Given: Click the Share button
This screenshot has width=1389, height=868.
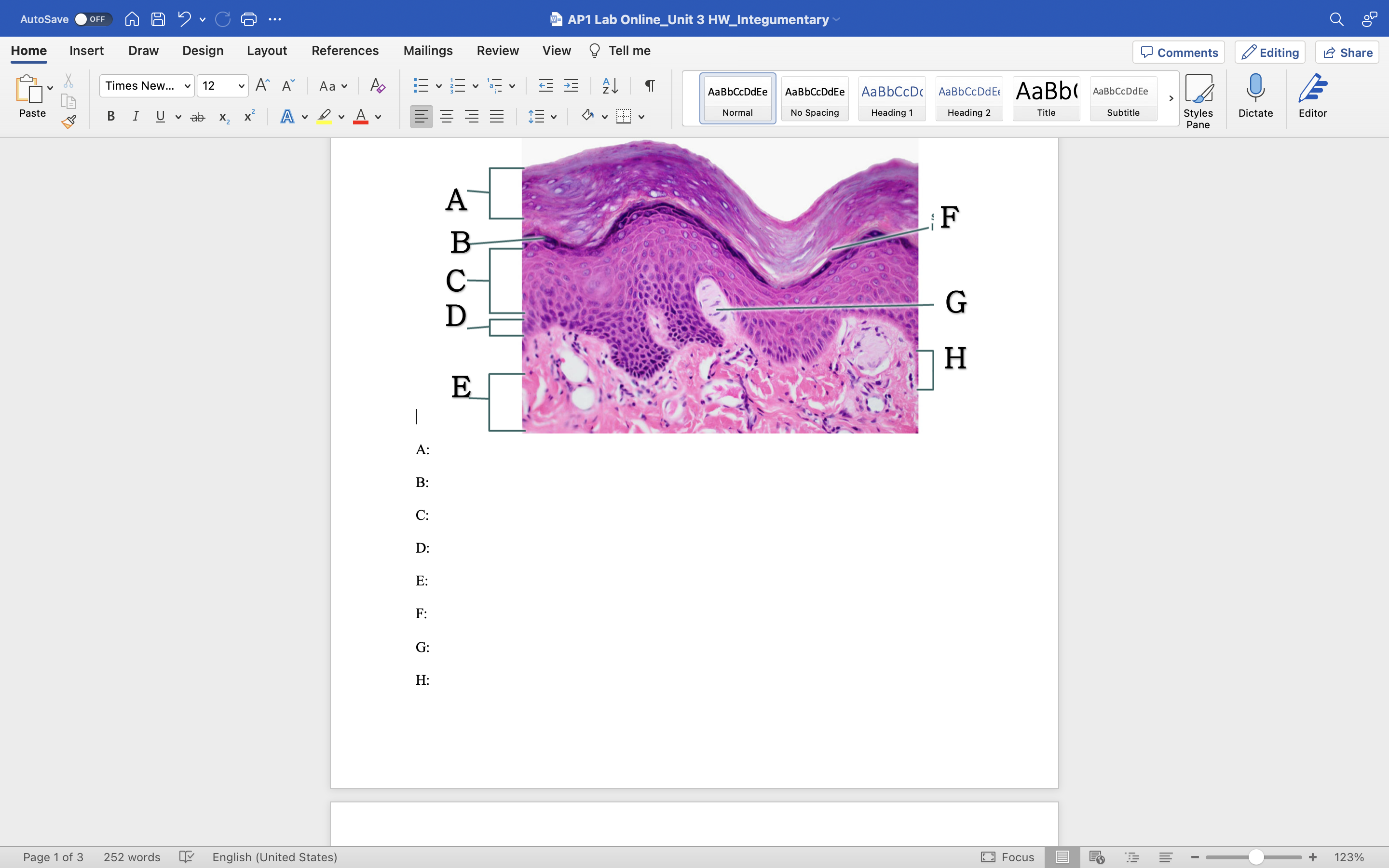Looking at the screenshot, I should (x=1347, y=52).
